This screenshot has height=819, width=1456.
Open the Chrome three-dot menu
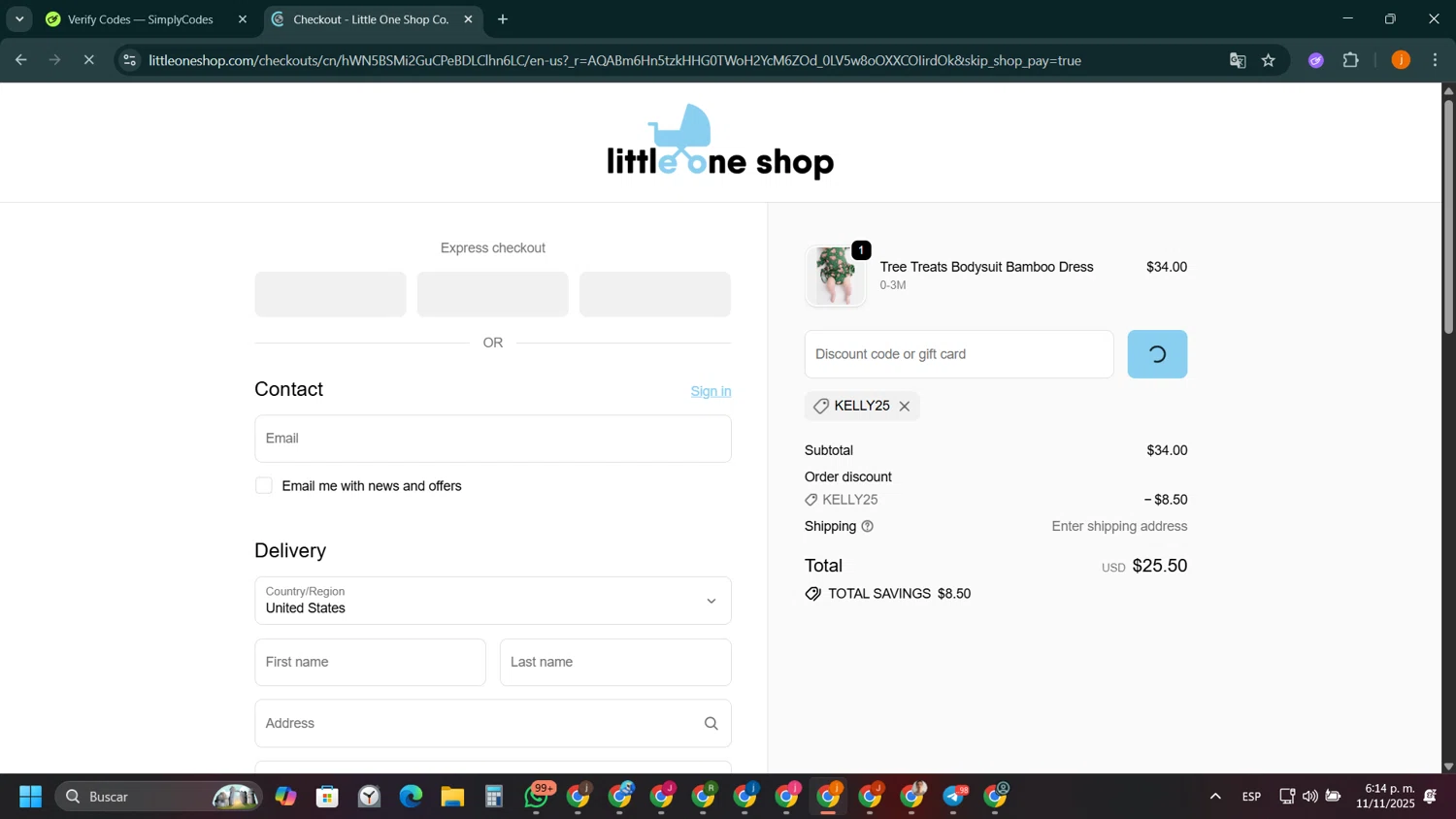[x=1436, y=60]
